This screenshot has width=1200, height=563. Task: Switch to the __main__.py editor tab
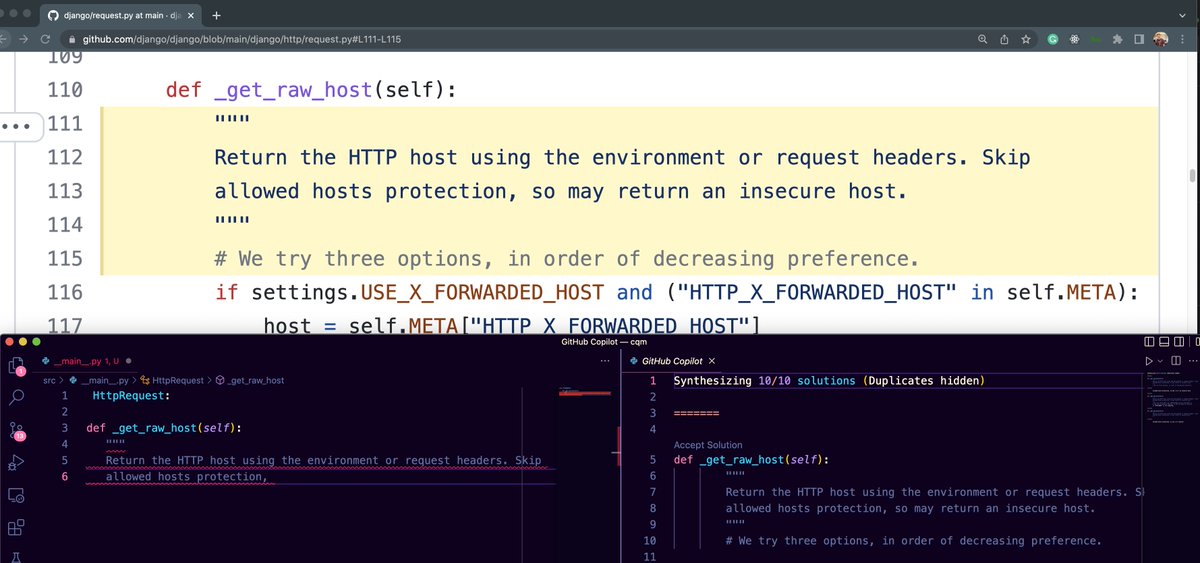click(88, 361)
